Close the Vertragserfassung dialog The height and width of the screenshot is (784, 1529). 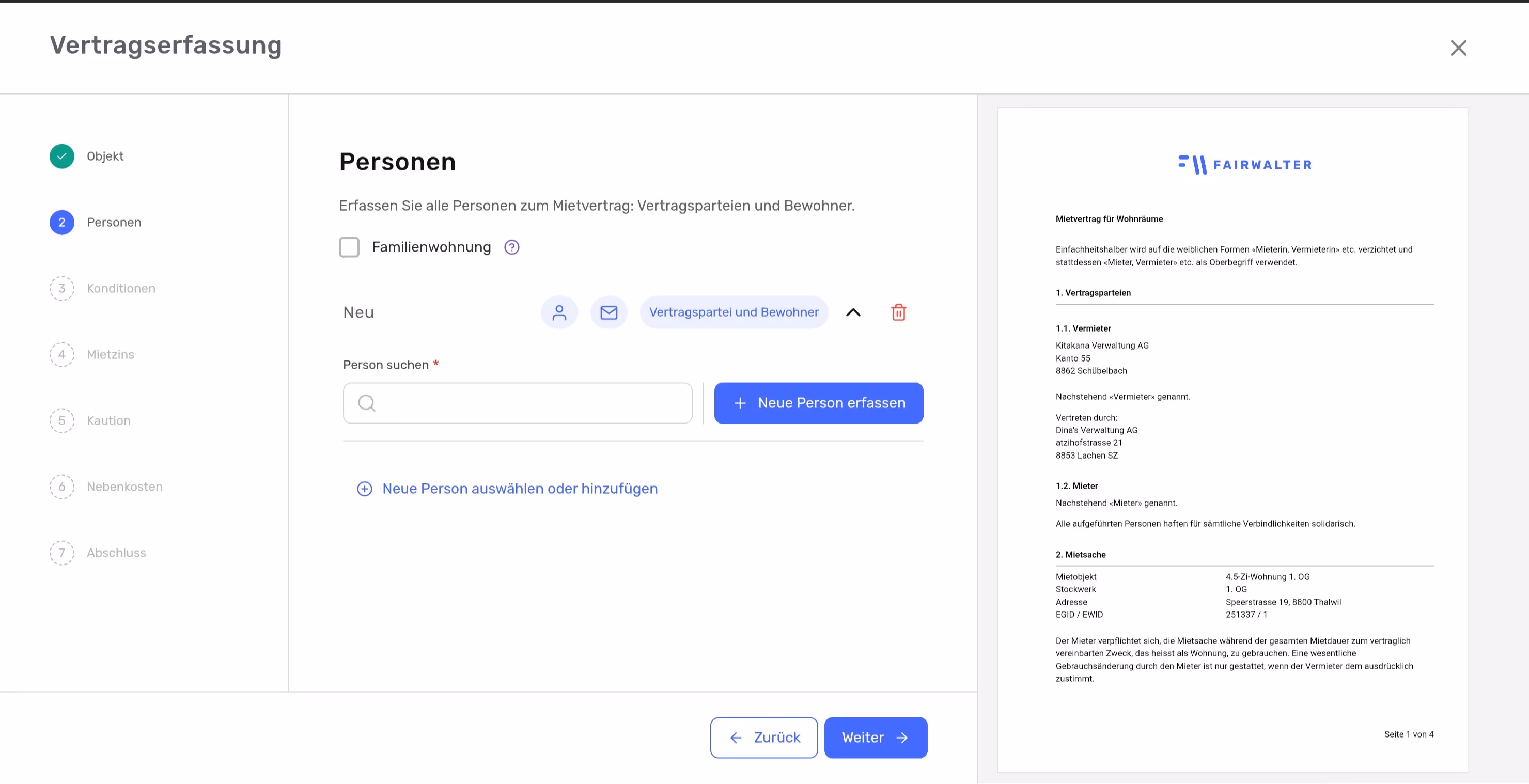(1458, 48)
